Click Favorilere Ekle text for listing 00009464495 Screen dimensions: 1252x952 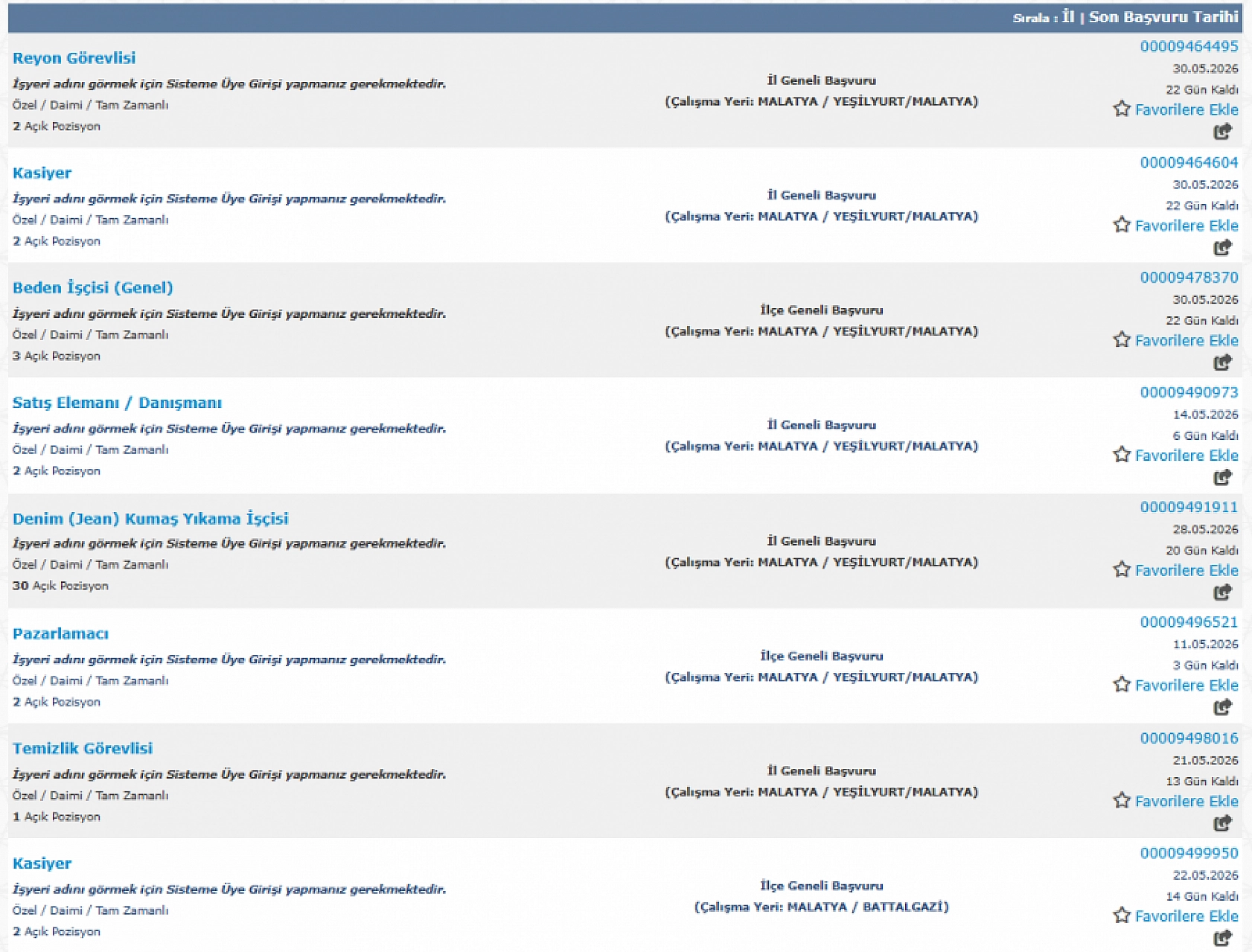(1186, 109)
